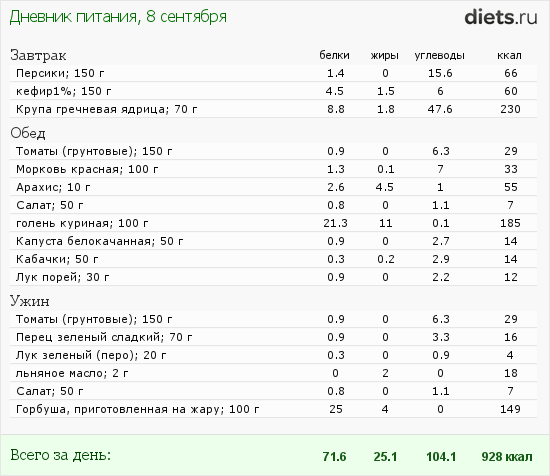Click total fat value 25.1

tap(385, 457)
